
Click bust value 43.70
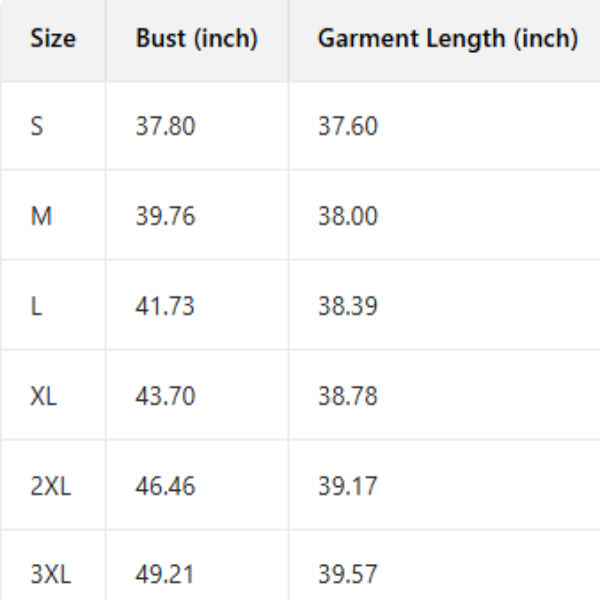[166, 396]
